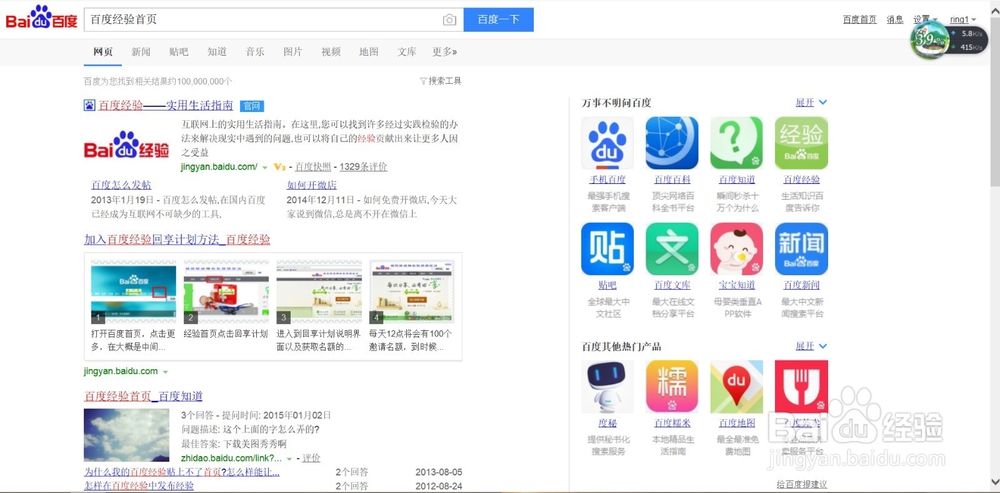The width and height of the screenshot is (1000, 493).
Task: Open the ring1 account dropdown
Action: coord(963,20)
